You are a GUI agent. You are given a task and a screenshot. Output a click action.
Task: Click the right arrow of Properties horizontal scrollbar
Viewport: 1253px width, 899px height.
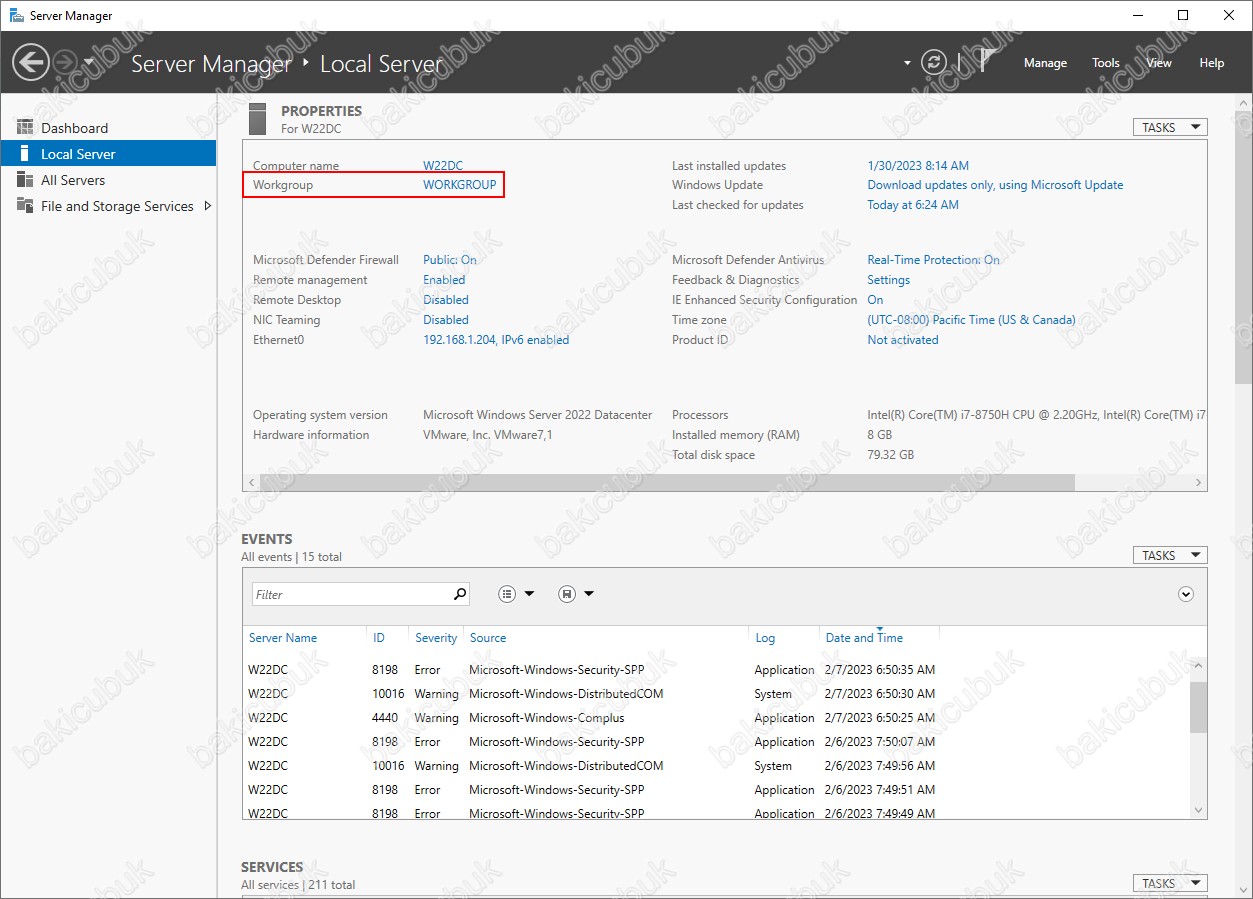point(1199,482)
